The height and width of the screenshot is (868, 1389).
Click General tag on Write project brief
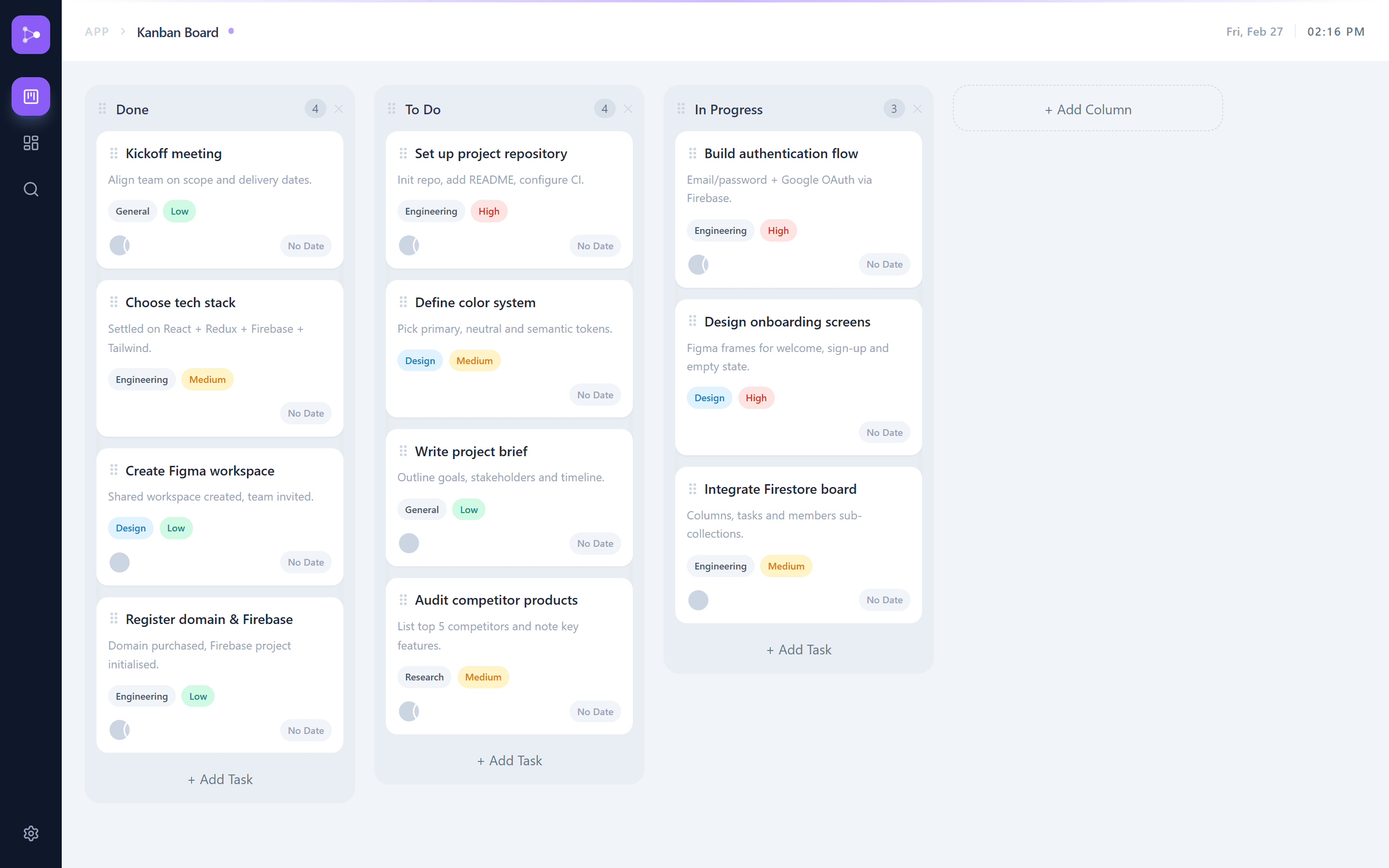click(x=422, y=509)
